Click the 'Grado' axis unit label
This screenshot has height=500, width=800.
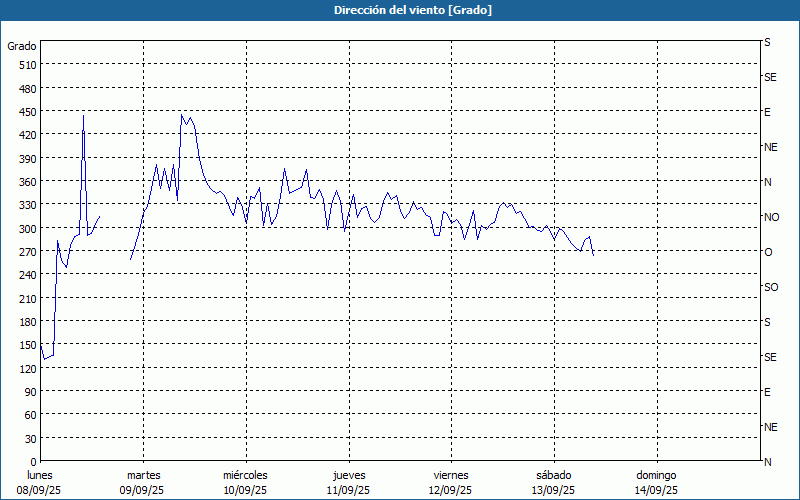point(22,46)
